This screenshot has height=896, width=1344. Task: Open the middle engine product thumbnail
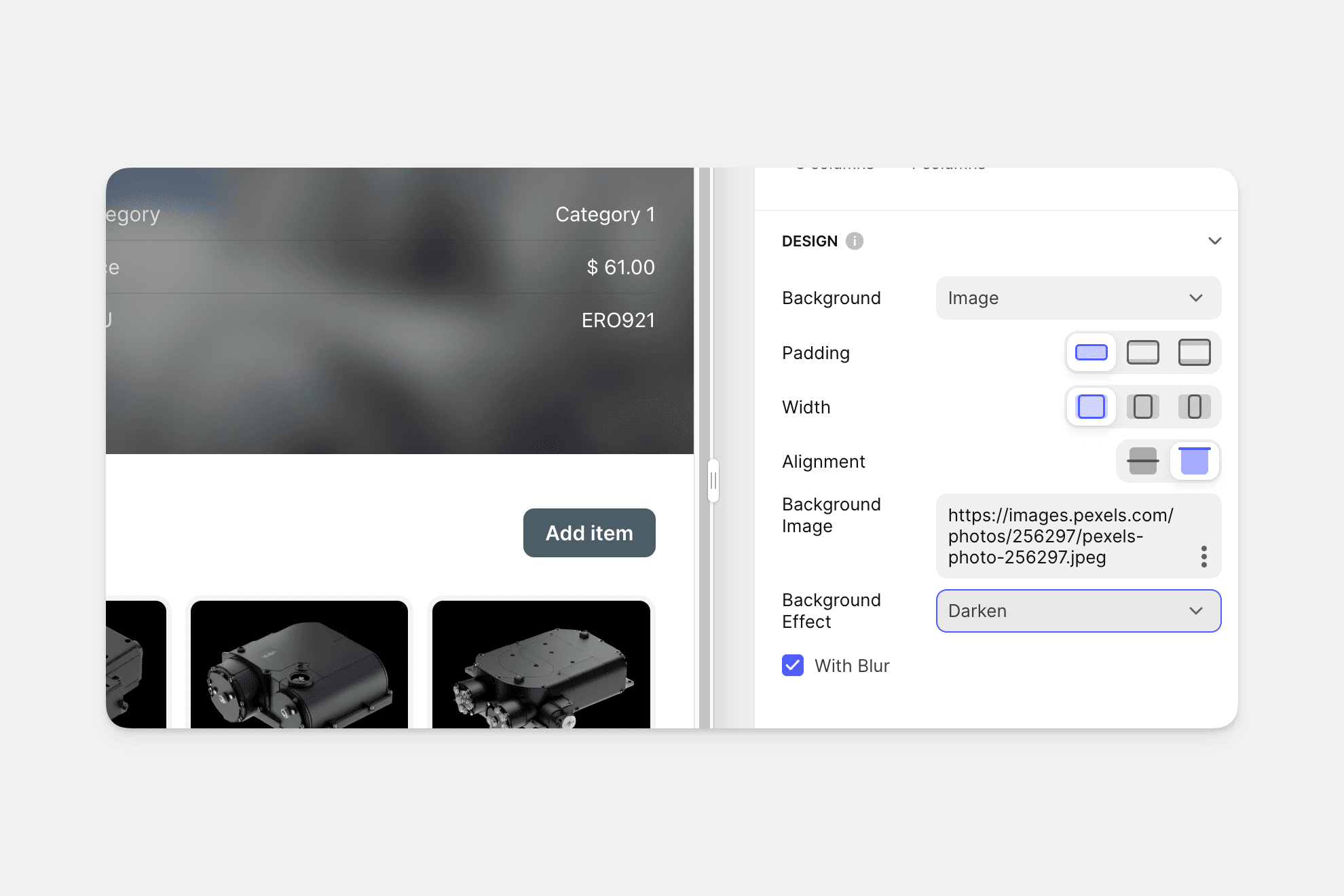pos(299,664)
